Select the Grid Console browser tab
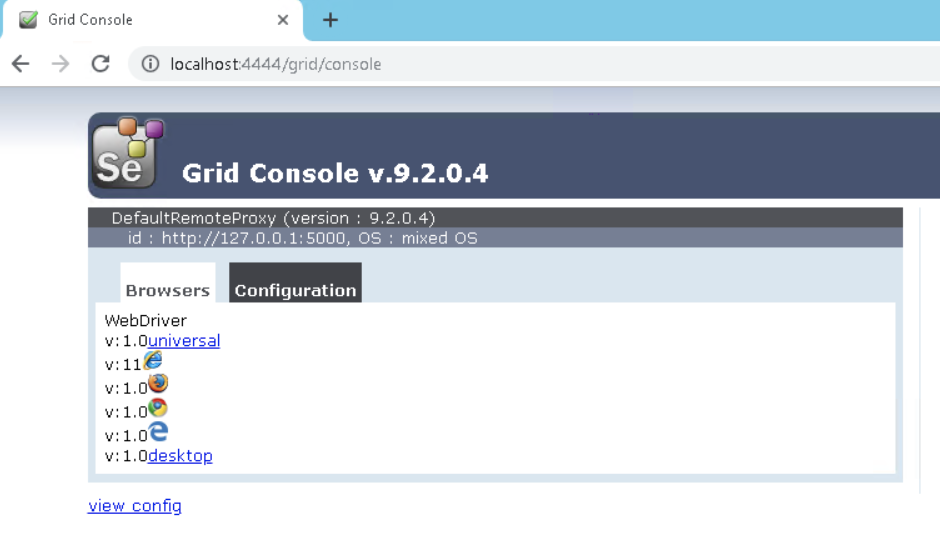Viewport: 940px width, 536px height. (153, 20)
